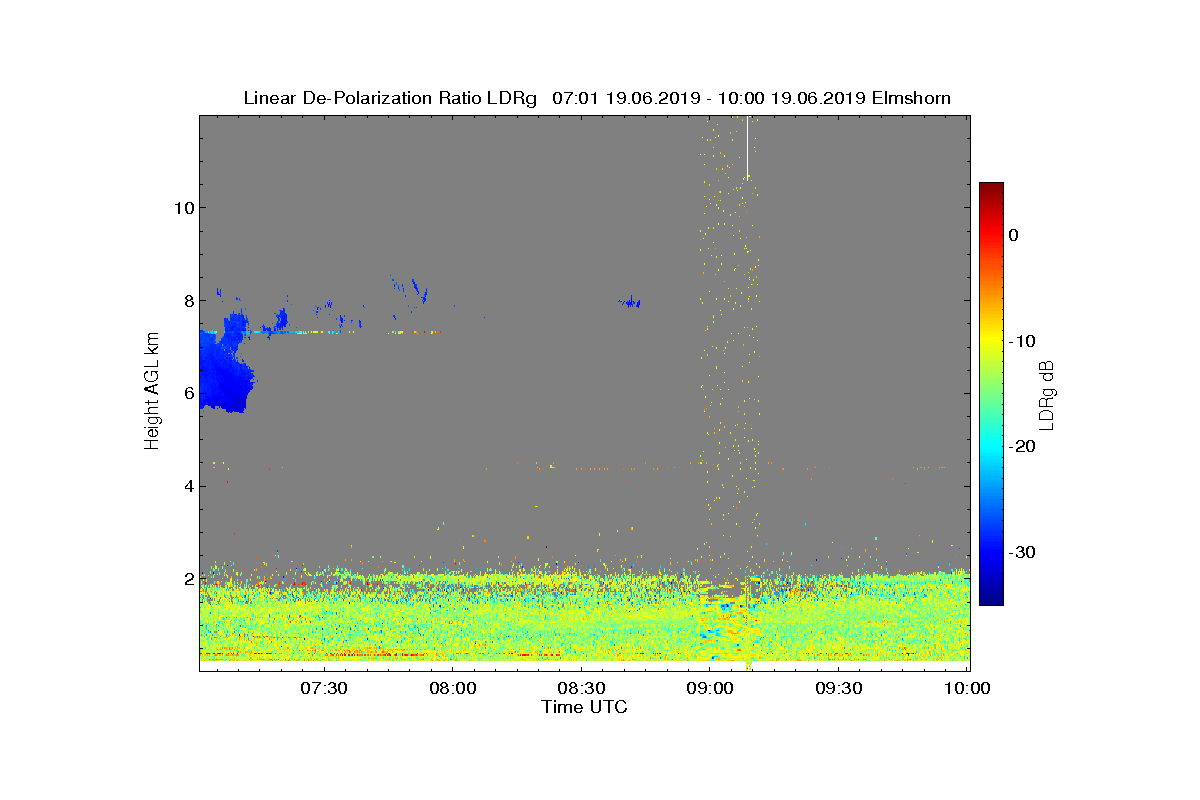Click the dark red top of the colorbar
The width and height of the screenshot is (1200, 800).
tap(991, 188)
